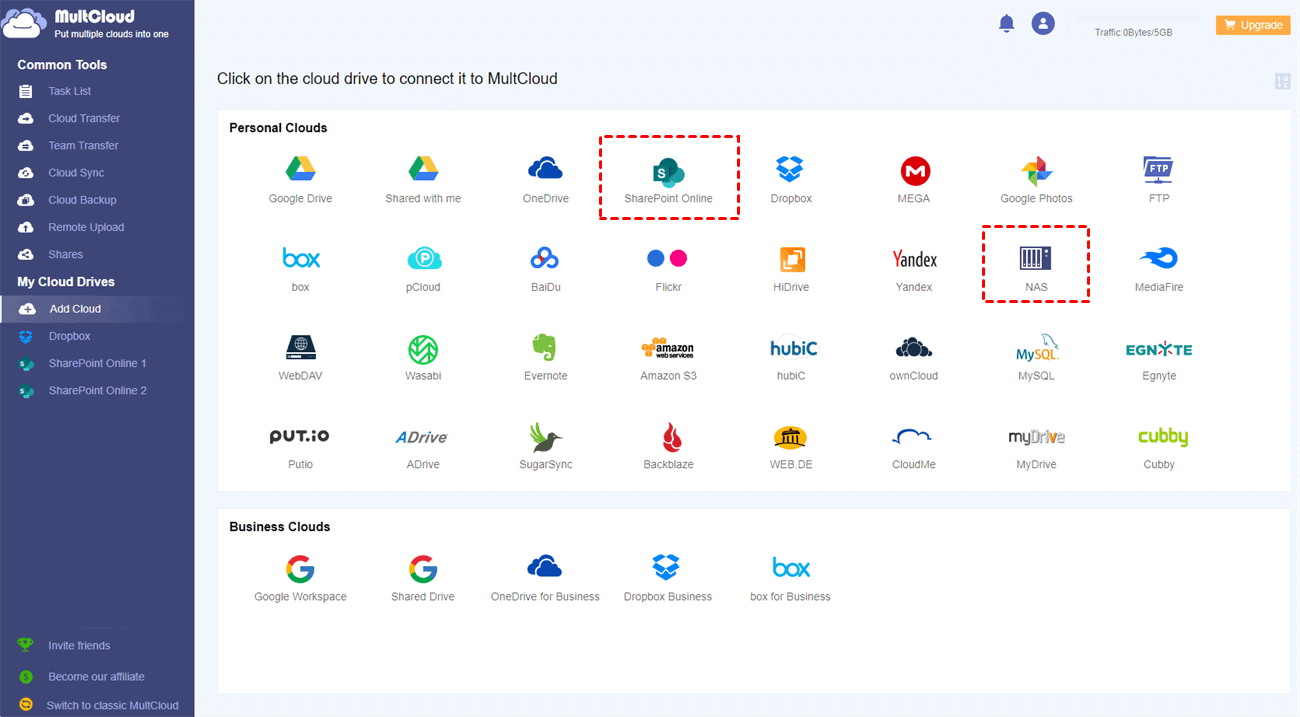Add SugarSync account
This screenshot has width=1300, height=717.
pyautogui.click(x=546, y=436)
